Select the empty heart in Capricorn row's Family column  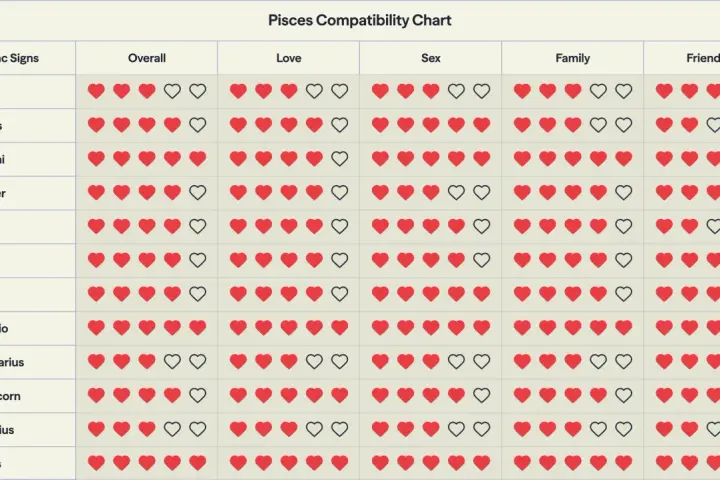coord(623,395)
